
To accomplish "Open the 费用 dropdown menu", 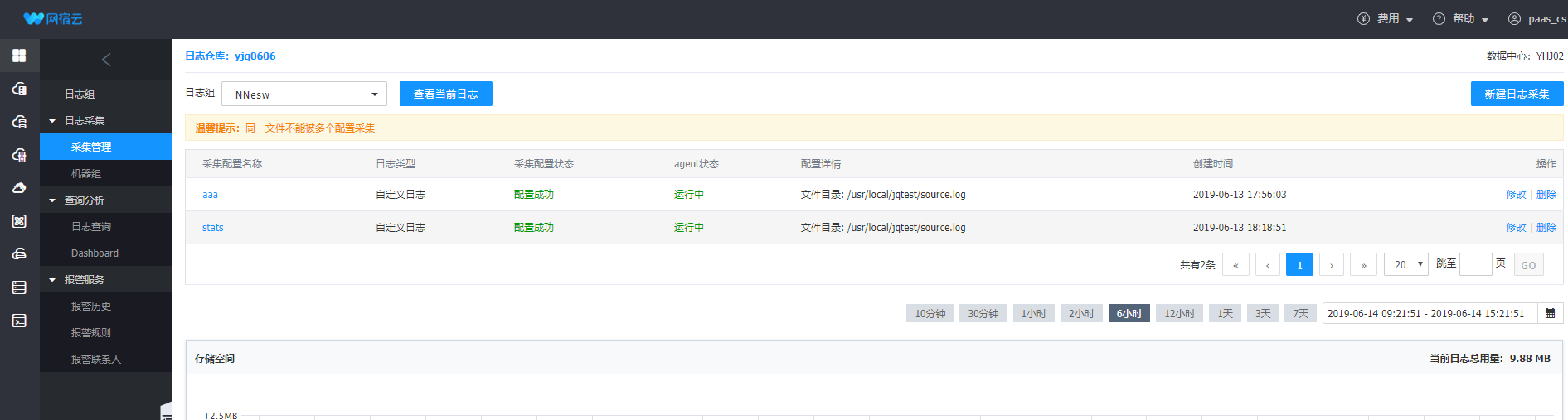I will [x=1396, y=18].
